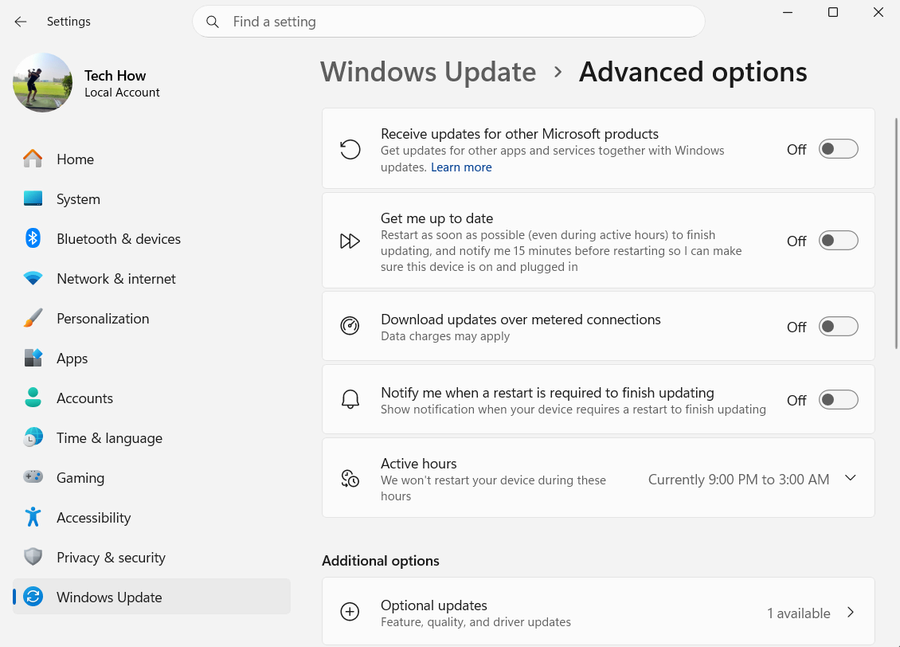Viewport: 900px width, 647px height.
Task: Click the Apps icon in sidebar
Action: (x=33, y=358)
